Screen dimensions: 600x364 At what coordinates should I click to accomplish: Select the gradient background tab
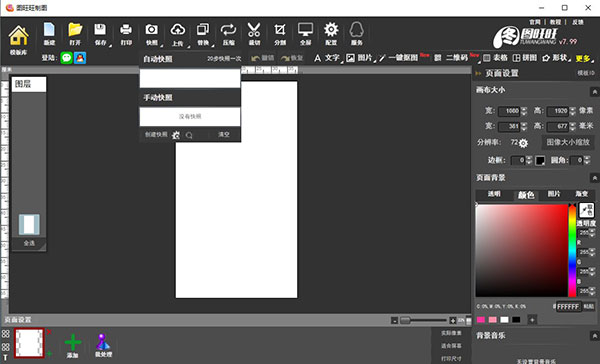click(582, 194)
